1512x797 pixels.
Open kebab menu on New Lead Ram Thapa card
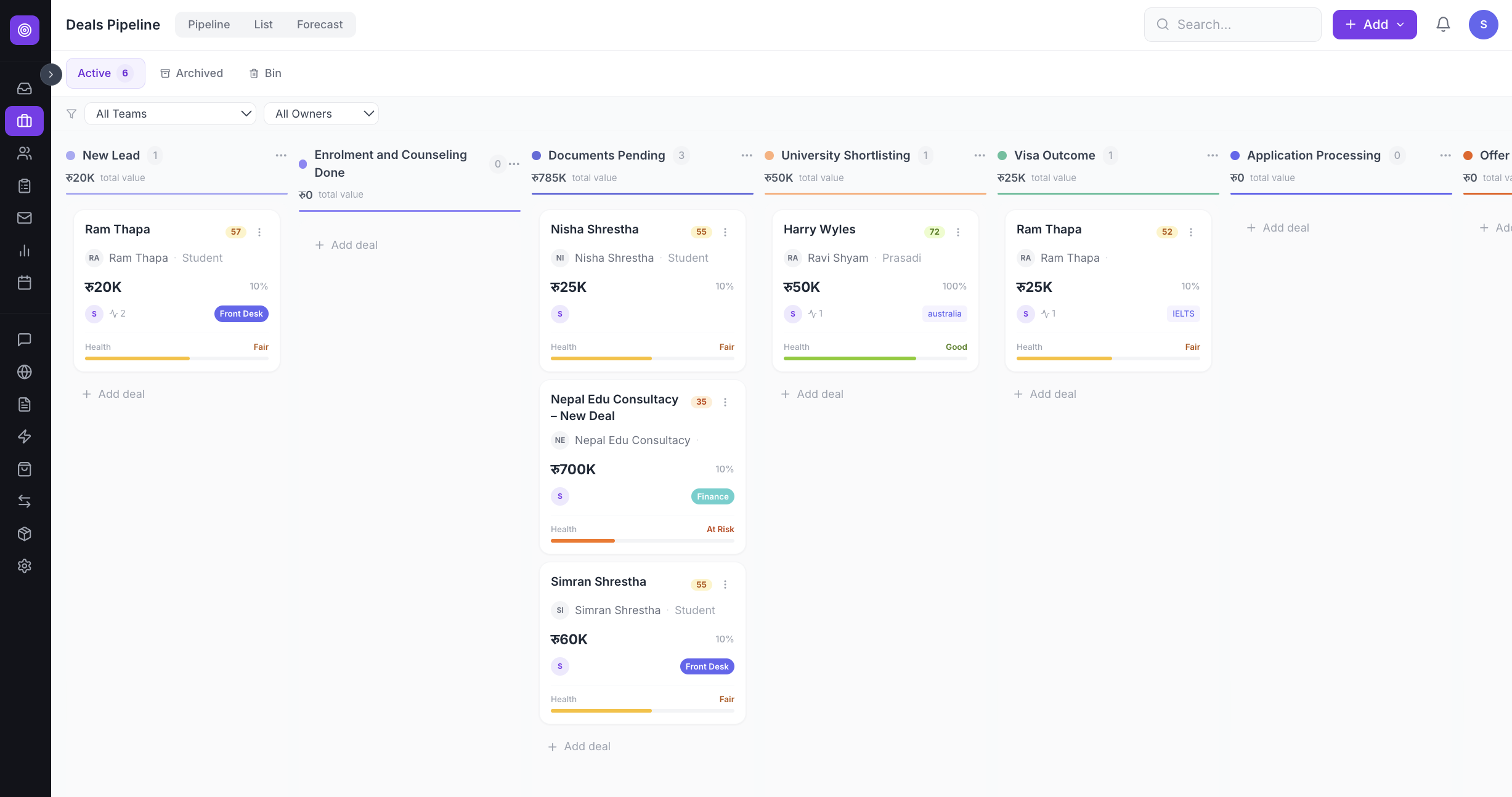pos(259,232)
